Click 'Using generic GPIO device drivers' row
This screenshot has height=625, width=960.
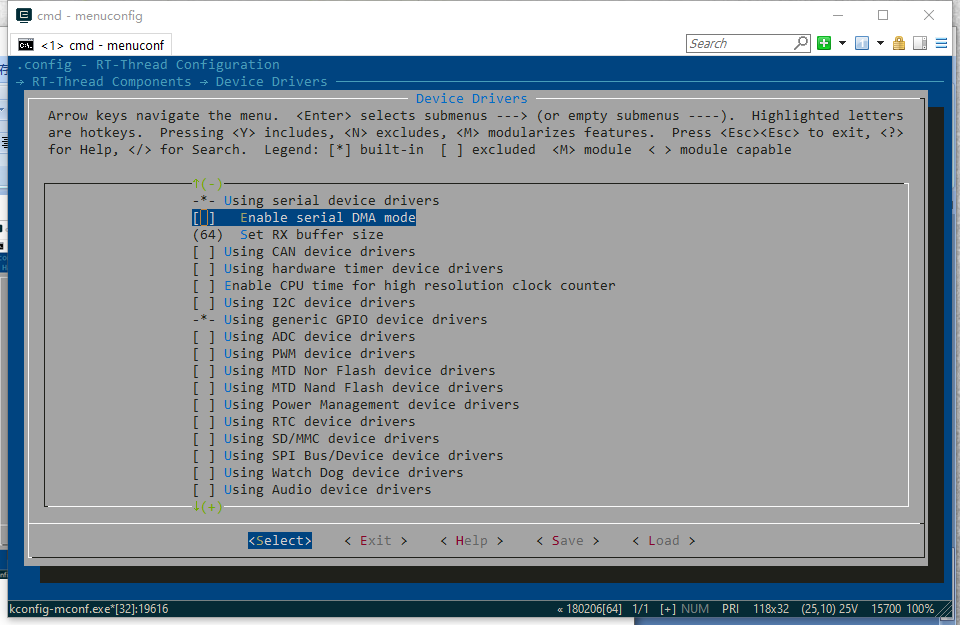click(340, 320)
